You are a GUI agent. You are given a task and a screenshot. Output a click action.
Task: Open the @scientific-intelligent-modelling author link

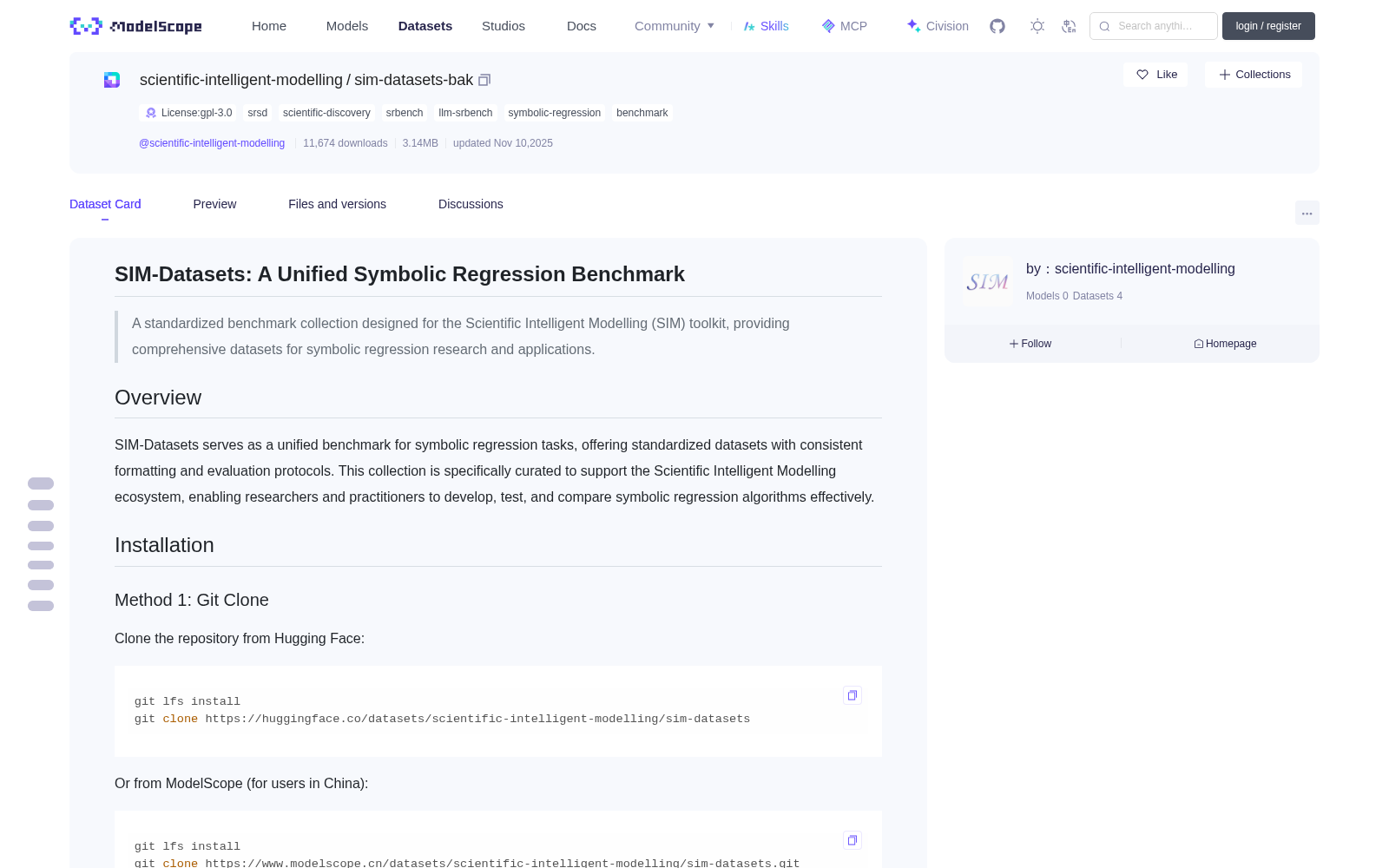point(212,143)
